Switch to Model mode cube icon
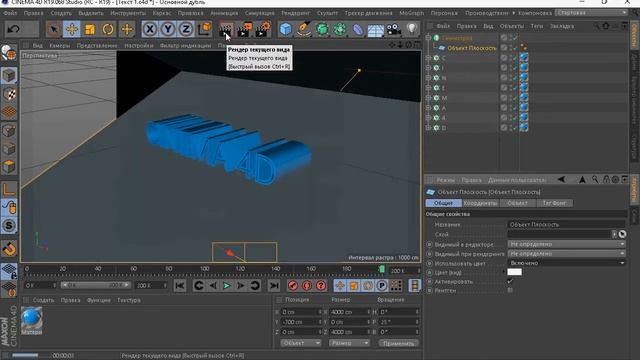640x360 pixels. pyautogui.click(x=9, y=76)
